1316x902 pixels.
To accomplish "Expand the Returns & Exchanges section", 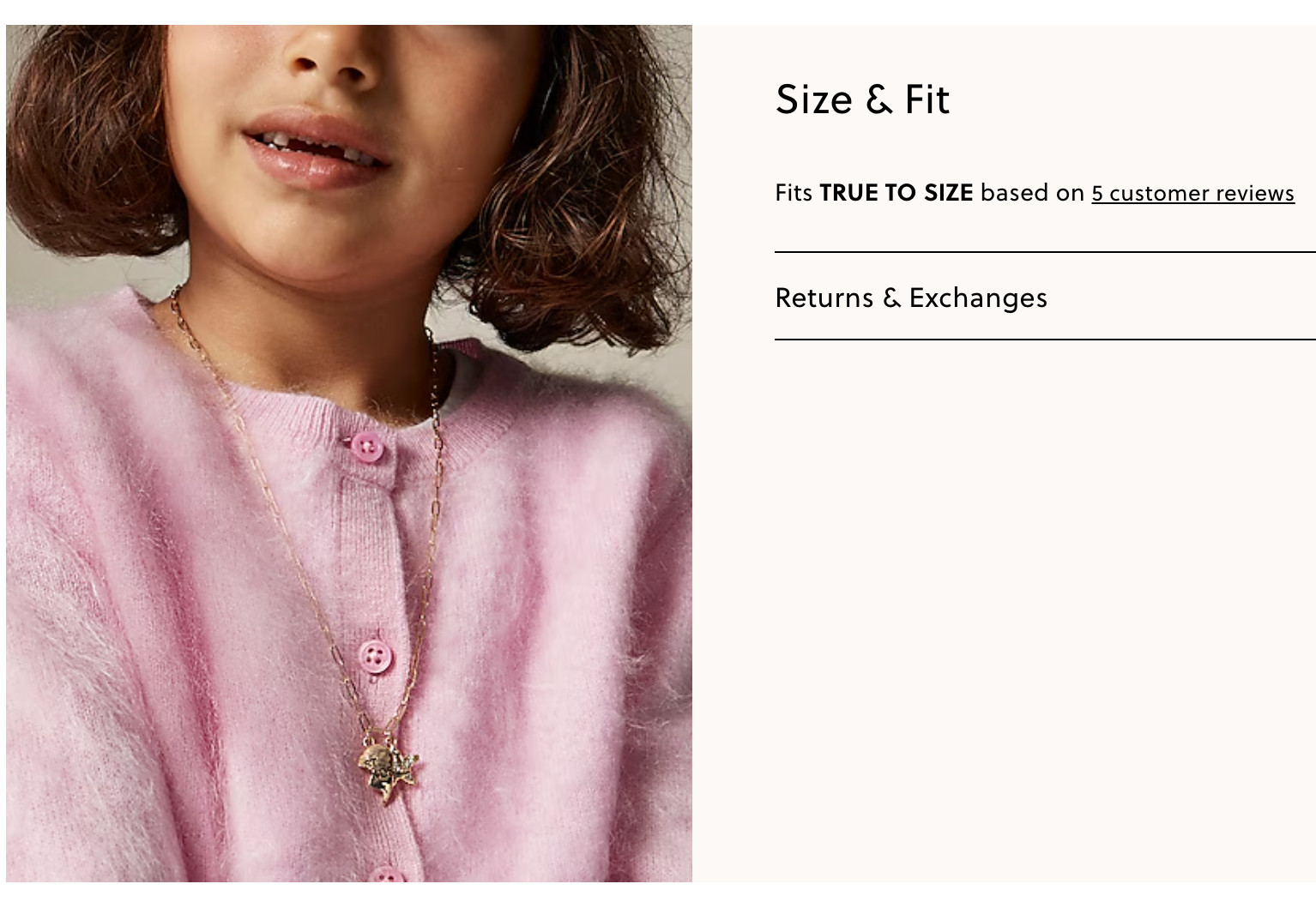I will tap(1045, 297).
